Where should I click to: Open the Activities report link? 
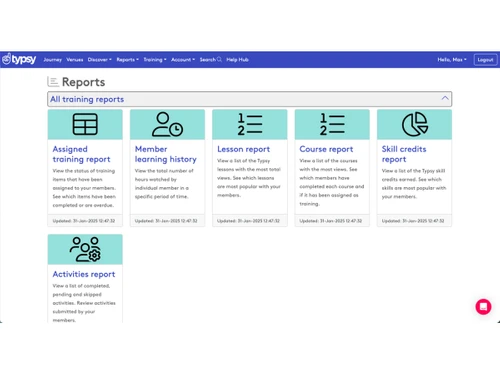pos(84,274)
